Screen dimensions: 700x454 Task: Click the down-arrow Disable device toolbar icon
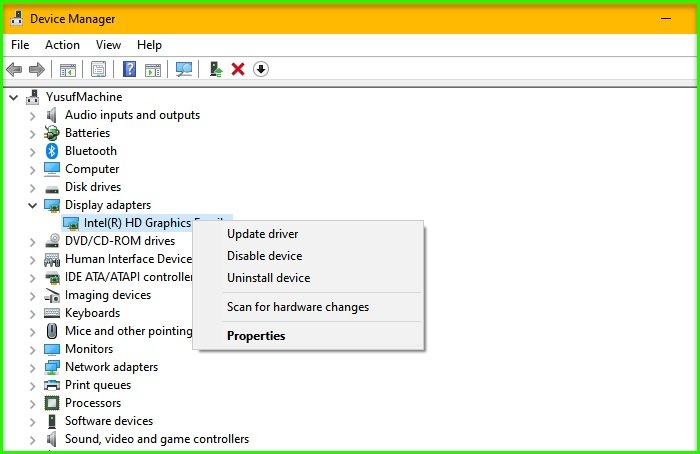click(x=261, y=69)
